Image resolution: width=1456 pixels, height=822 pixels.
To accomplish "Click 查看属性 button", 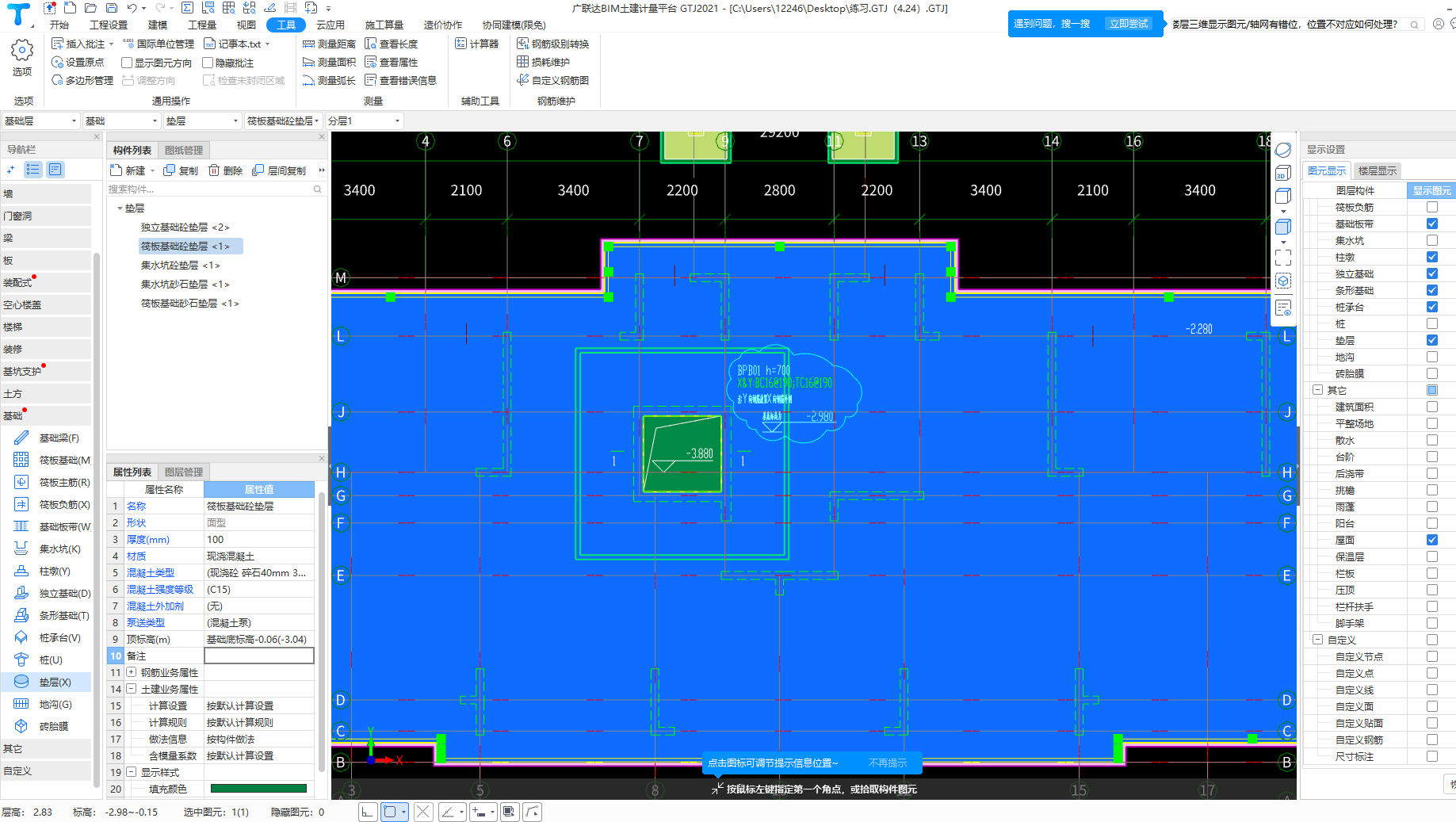I will [x=392, y=62].
